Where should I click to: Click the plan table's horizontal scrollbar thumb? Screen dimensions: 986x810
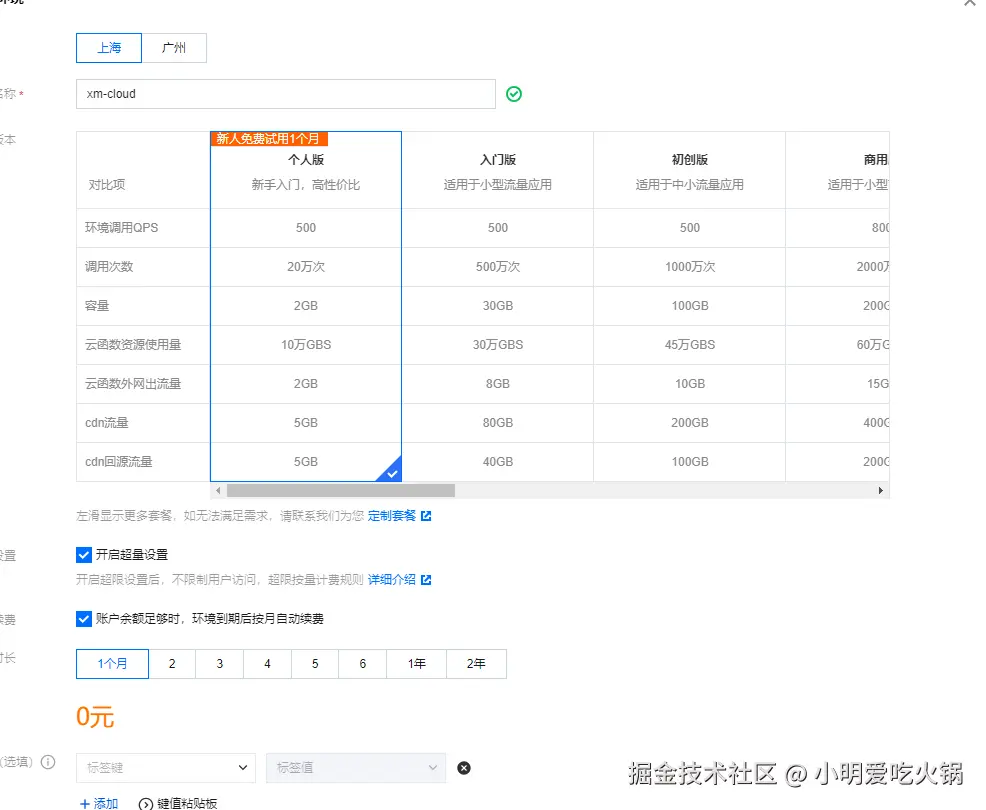(x=341, y=491)
